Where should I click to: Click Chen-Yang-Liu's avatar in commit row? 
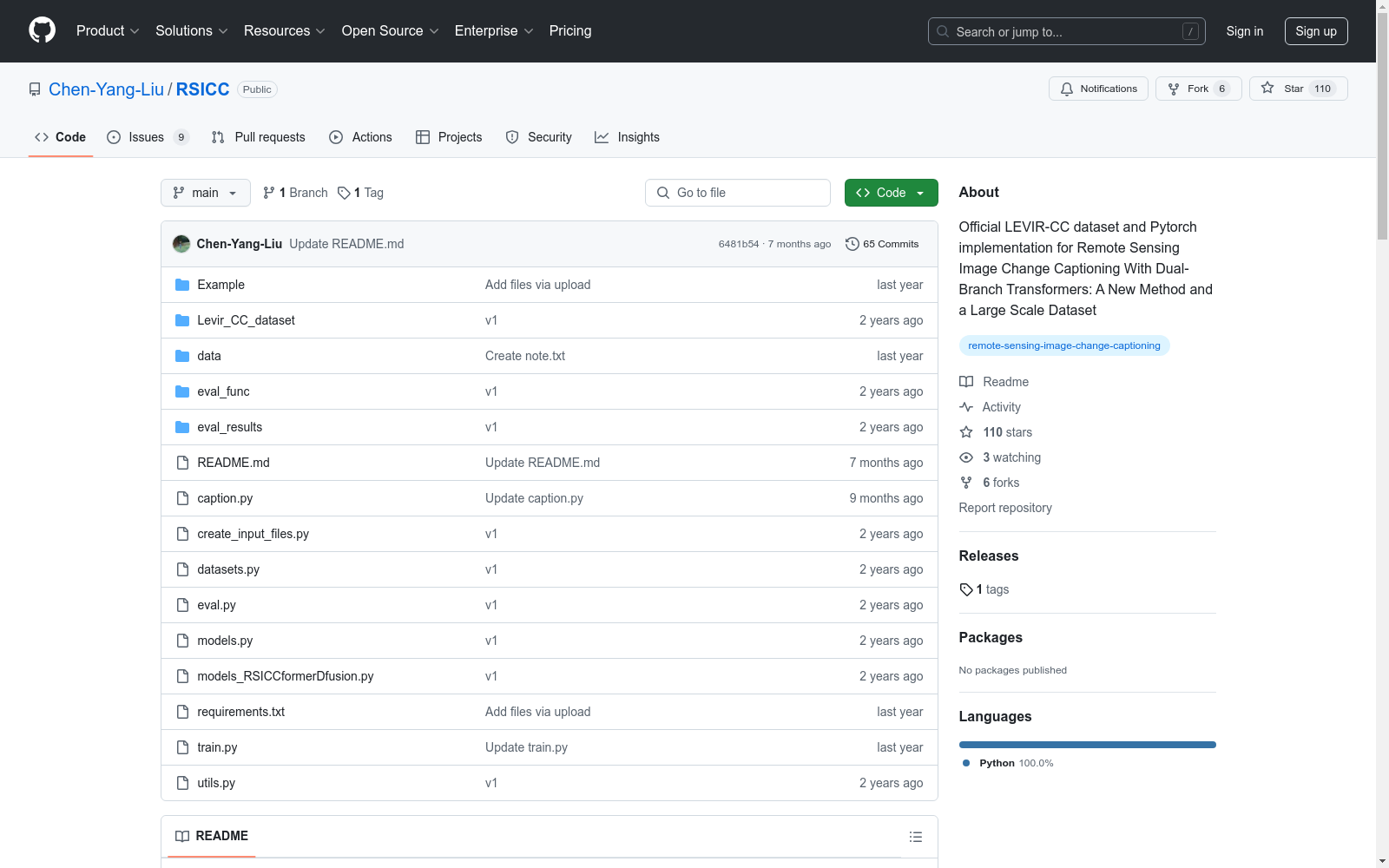(181, 244)
